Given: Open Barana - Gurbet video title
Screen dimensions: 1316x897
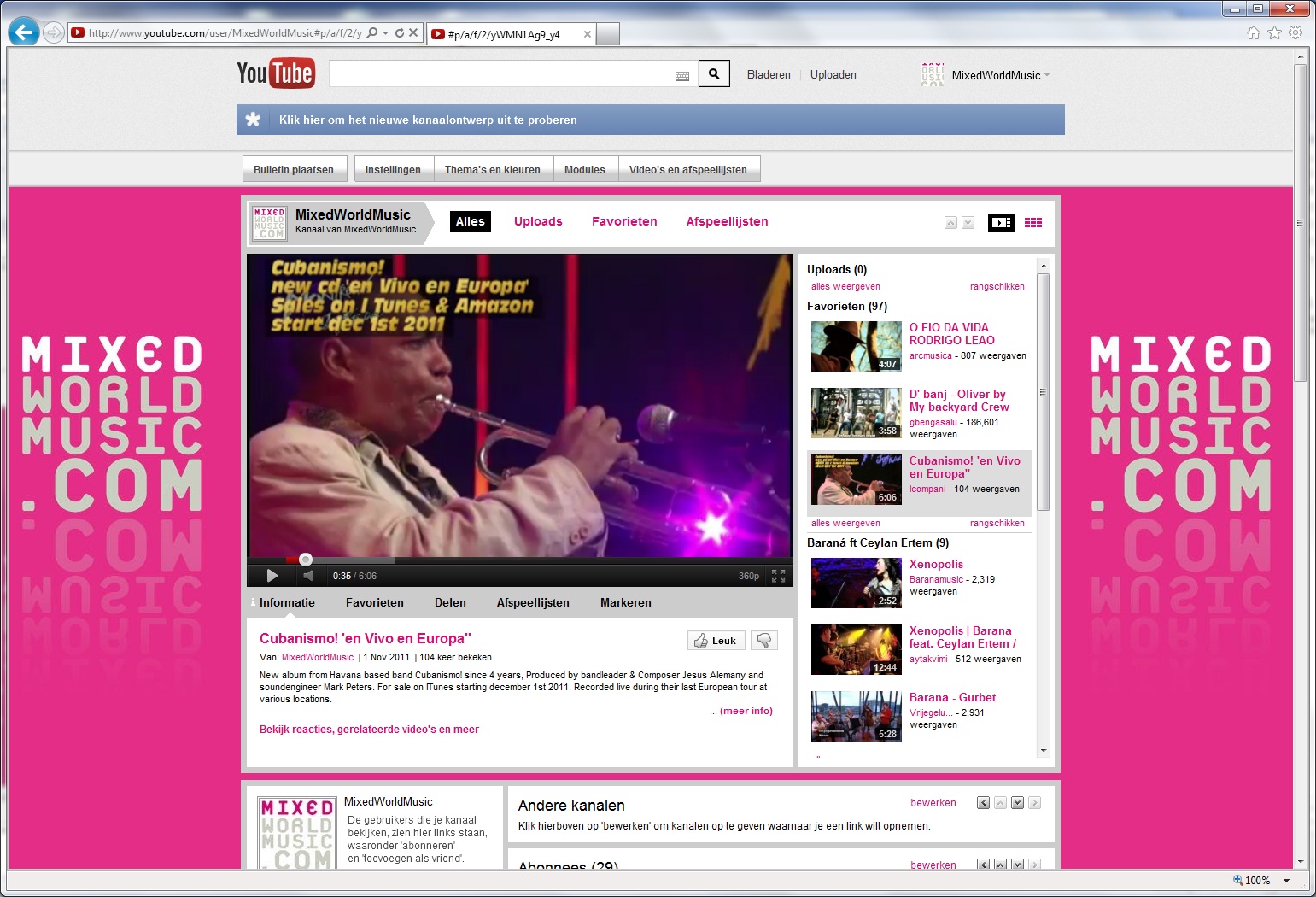Looking at the screenshot, I should coord(952,697).
